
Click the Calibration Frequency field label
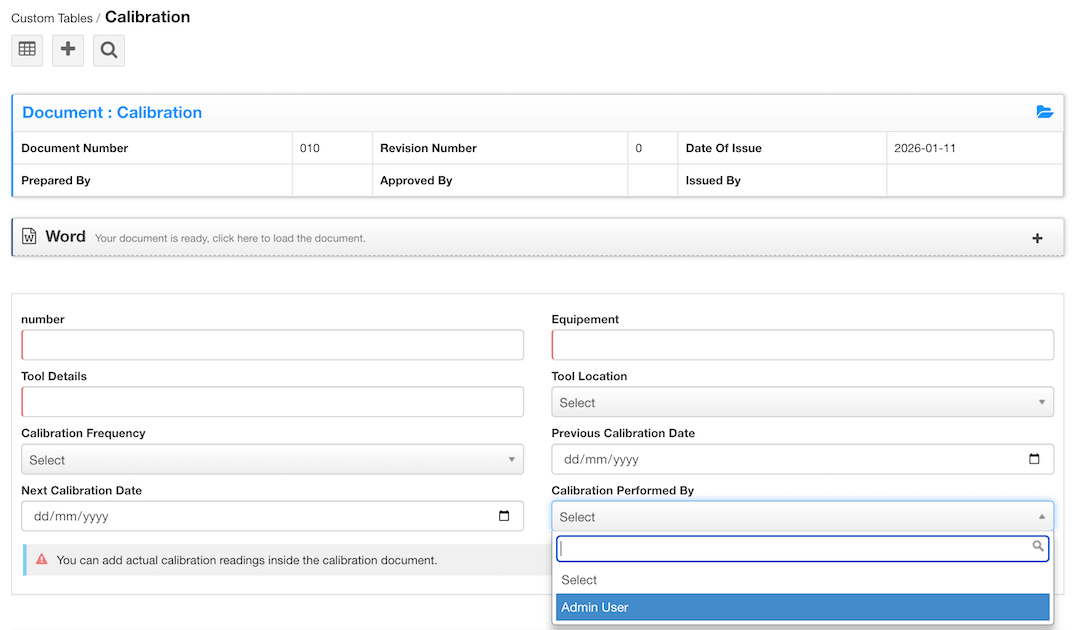[x=83, y=433]
